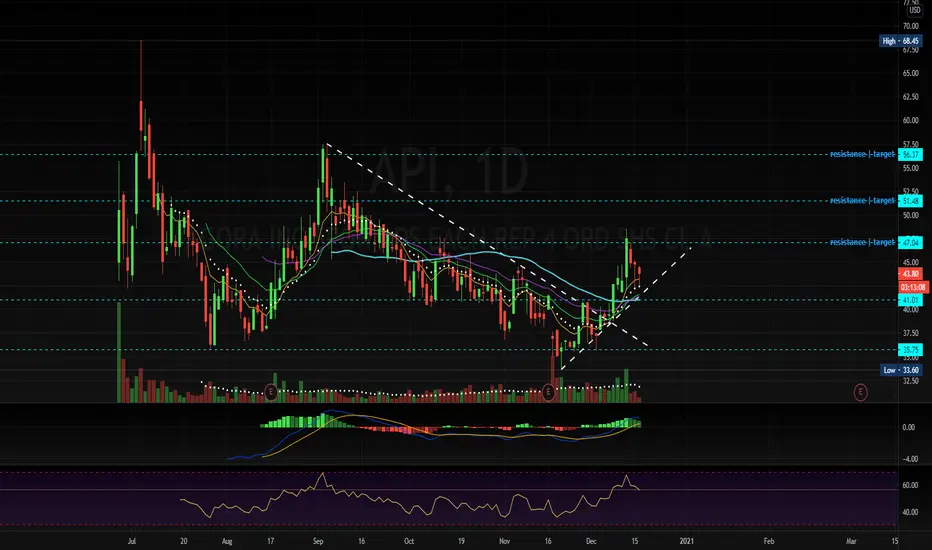Viewport: 932px width, 550px height.
Task: Click the 41.01 horizontal line price tag
Action: (x=910, y=300)
